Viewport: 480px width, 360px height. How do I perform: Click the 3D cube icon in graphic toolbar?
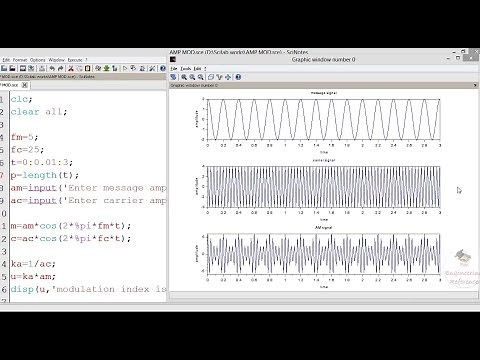tap(211, 77)
